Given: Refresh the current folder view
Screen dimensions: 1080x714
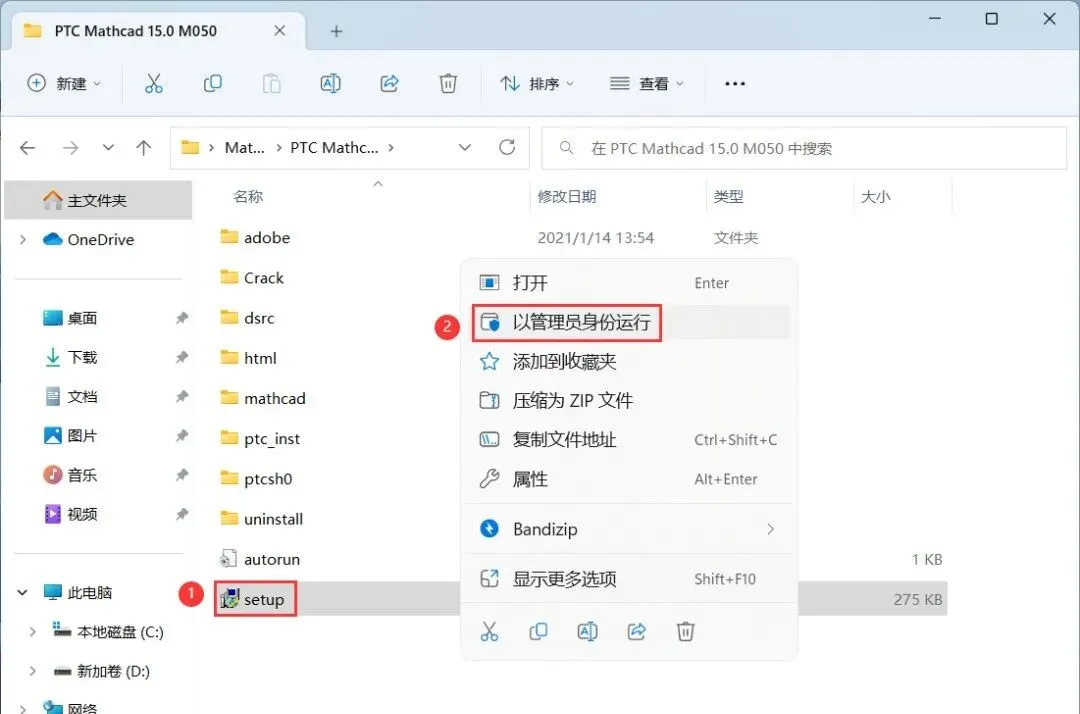Looking at the screenshot, I should [x=507, y=147].
